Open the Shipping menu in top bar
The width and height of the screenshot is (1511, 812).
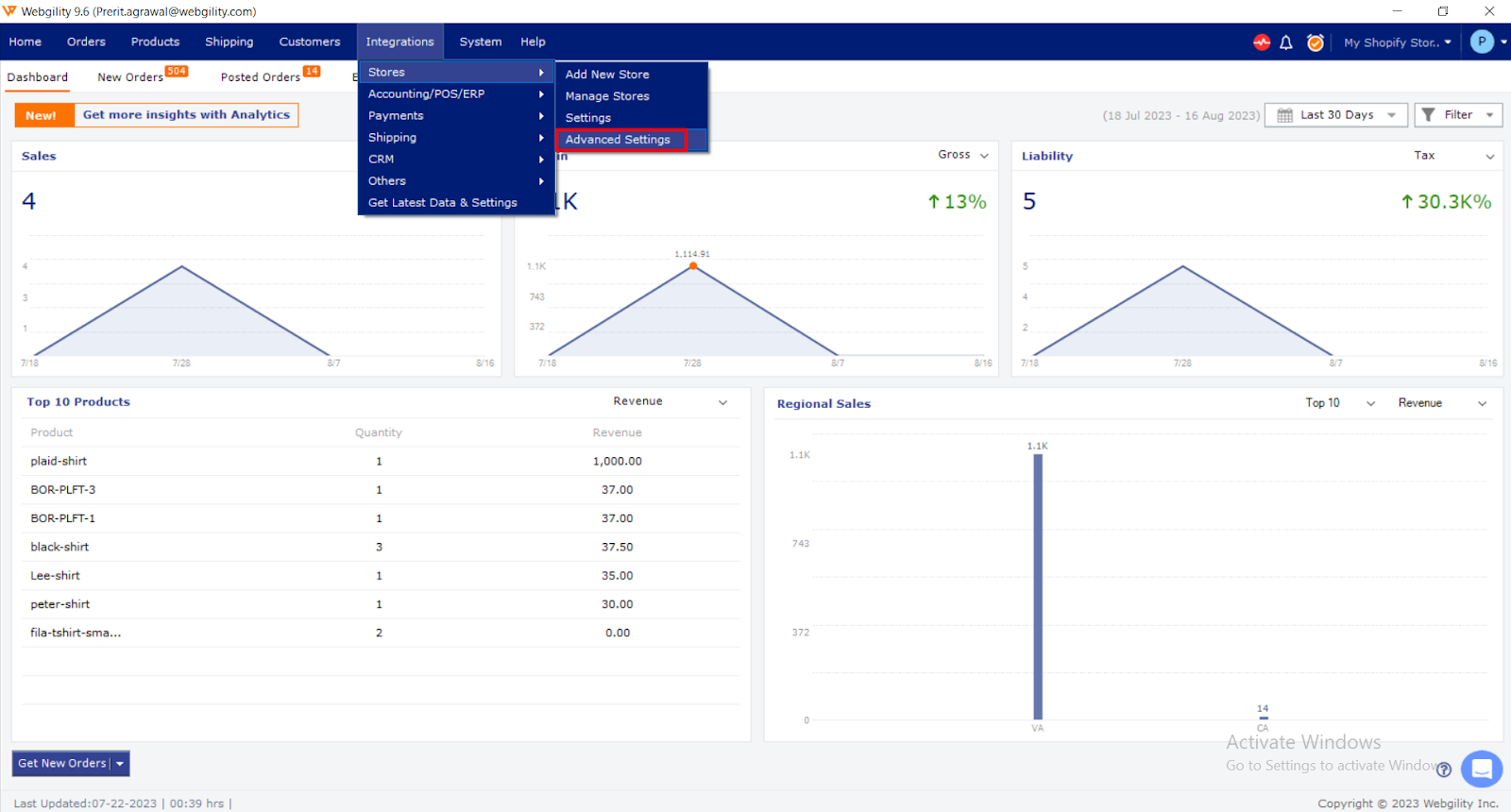click(229, 42)
